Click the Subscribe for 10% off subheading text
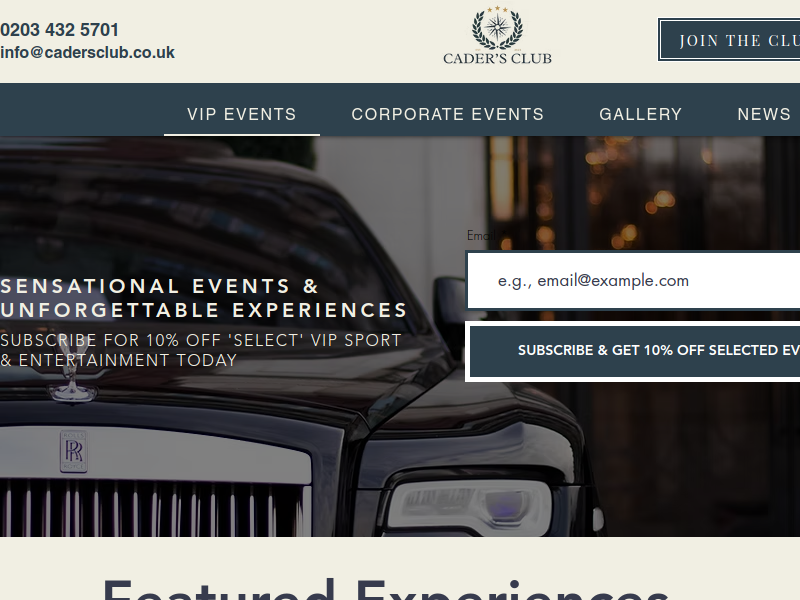This screenshot has width=800, height=600. pos(201,350)
